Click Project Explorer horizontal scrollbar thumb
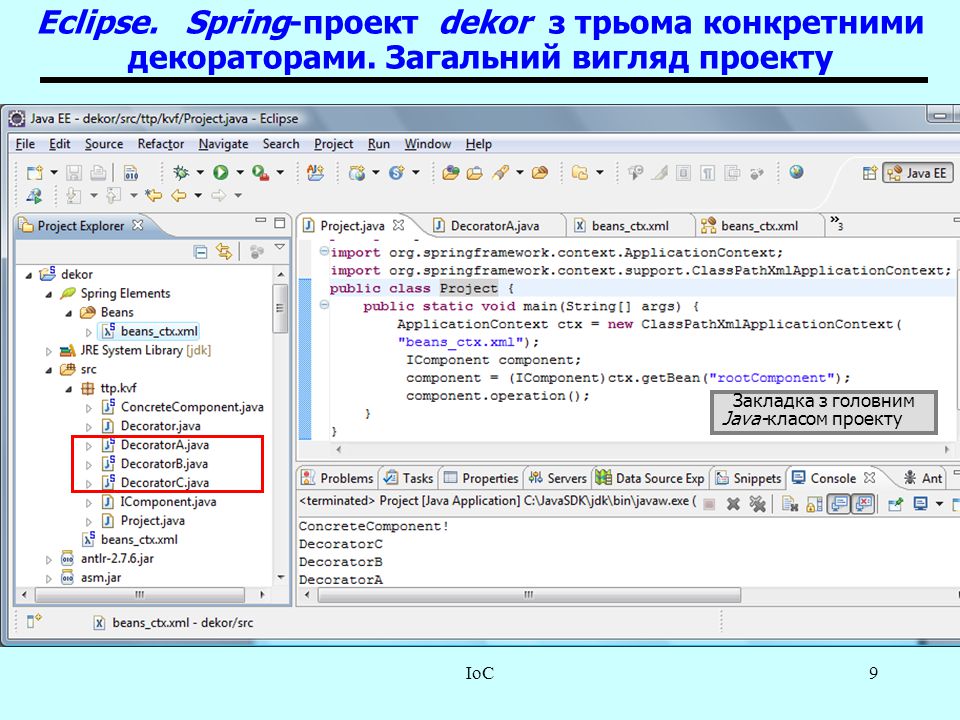960x720 pixels. point(140,594)
